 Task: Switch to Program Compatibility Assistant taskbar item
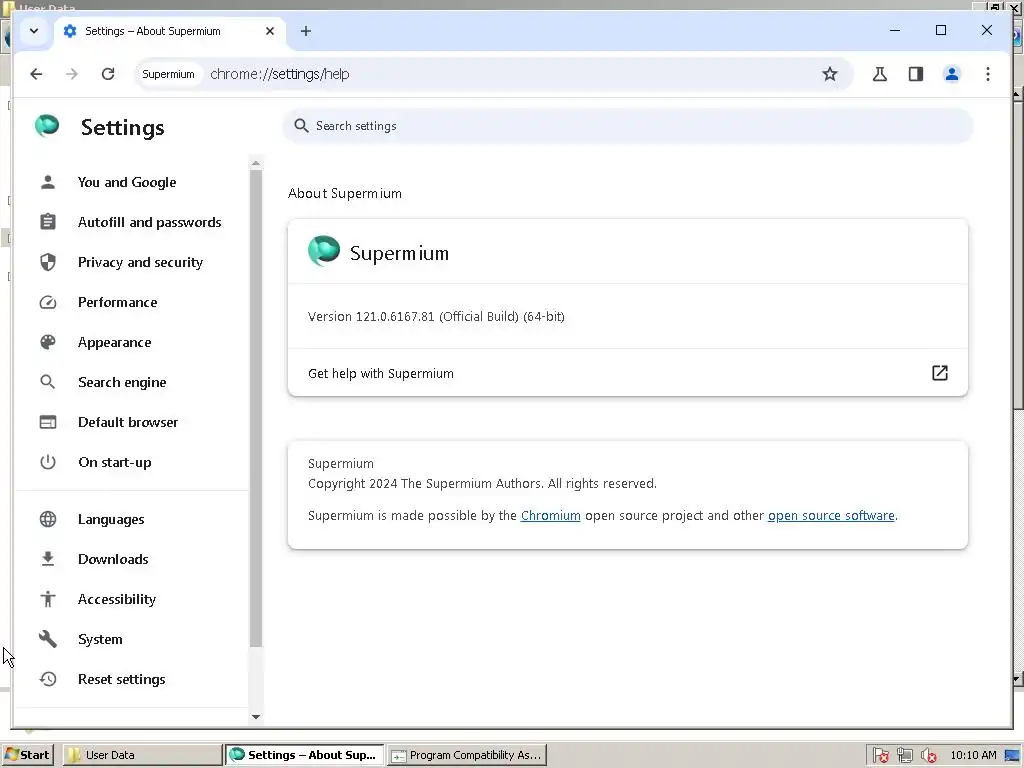pos(466,755)
